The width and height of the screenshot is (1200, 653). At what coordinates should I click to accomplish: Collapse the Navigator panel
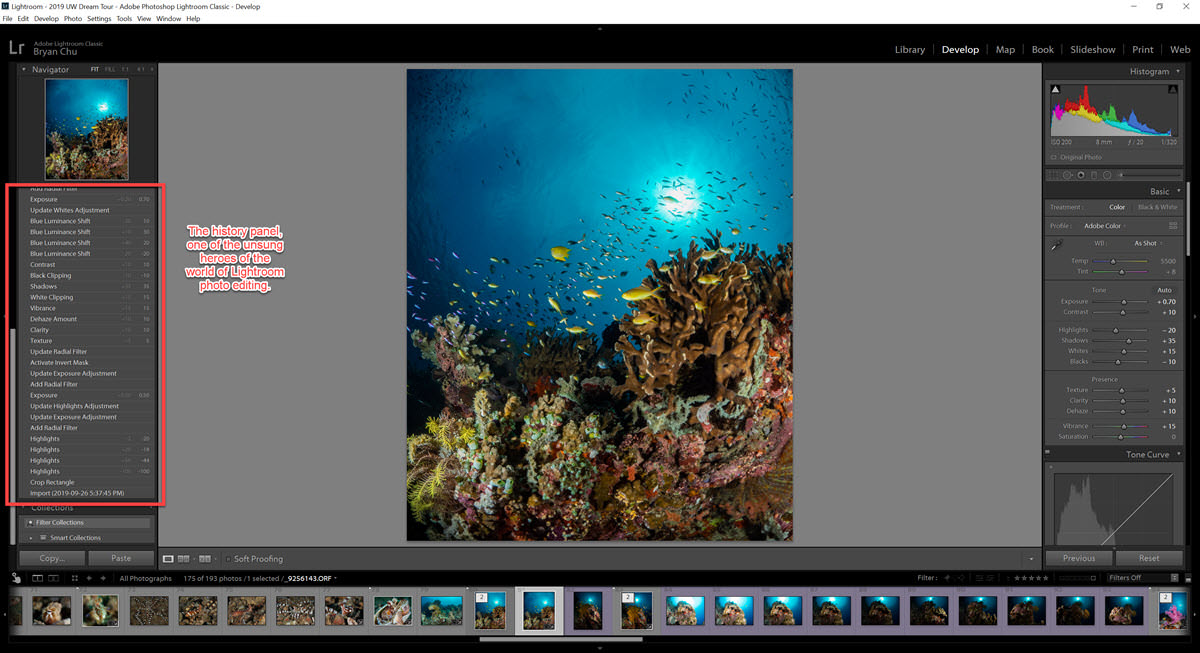[x=24, y=70]
